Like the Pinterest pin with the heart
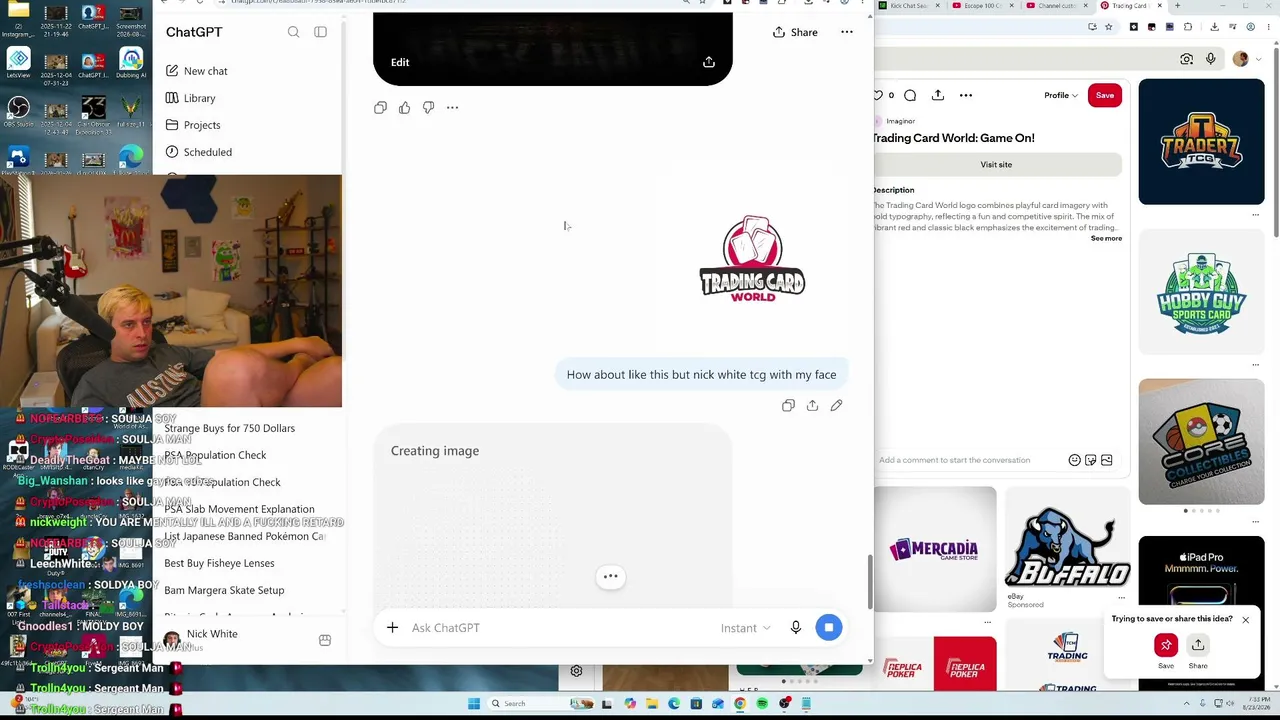 pos(879,95)
